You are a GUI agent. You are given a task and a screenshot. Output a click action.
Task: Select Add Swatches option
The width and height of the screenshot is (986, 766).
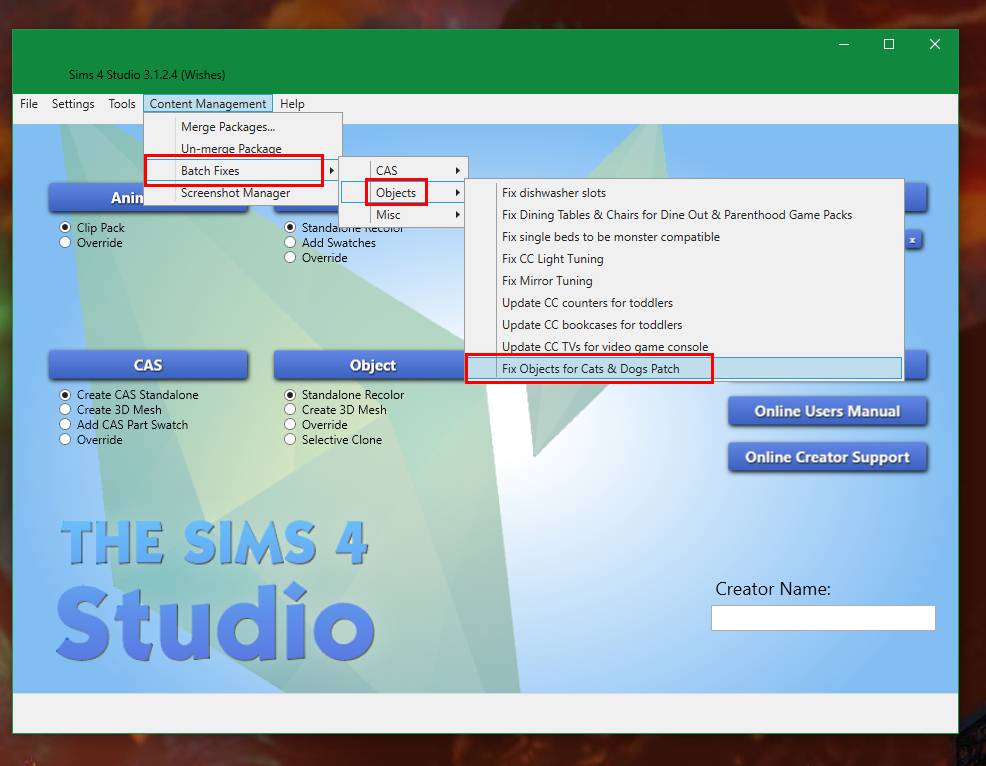[290, 243]
